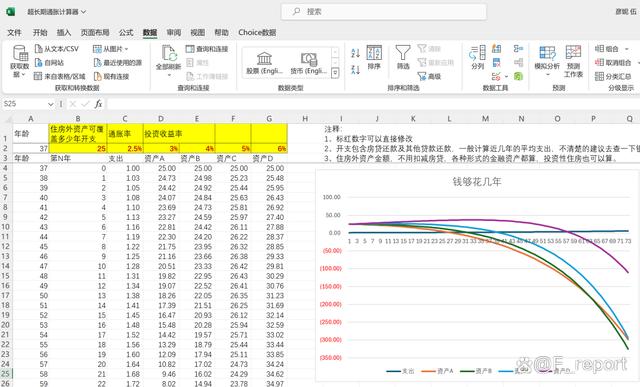Screen dimensions: 640x387
Task: Click the green Manage Data Model icon
Action: [x=518, y=76]
